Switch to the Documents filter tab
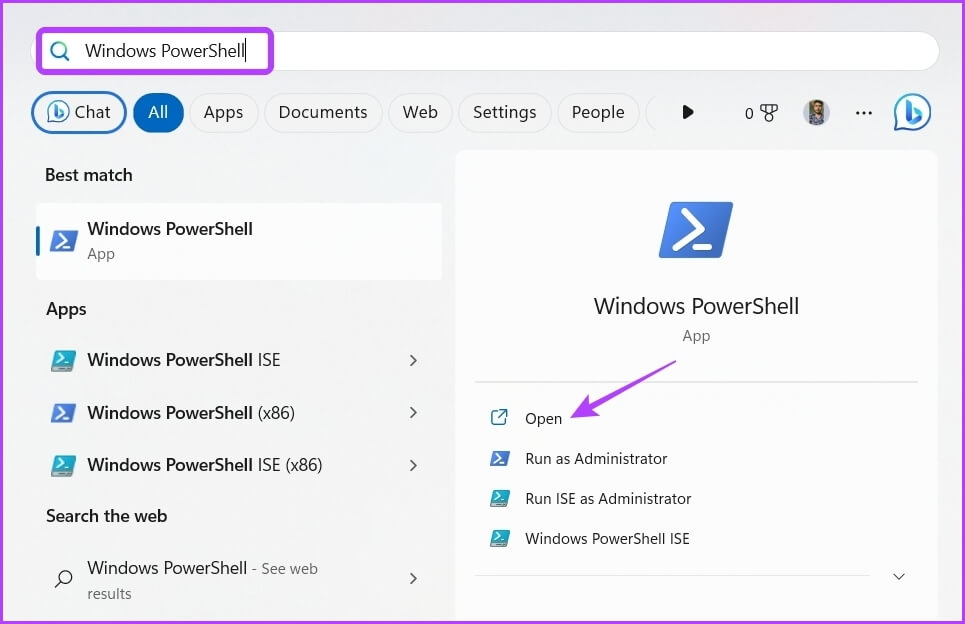This screenshot has height=624, width=965. [323, 113]
